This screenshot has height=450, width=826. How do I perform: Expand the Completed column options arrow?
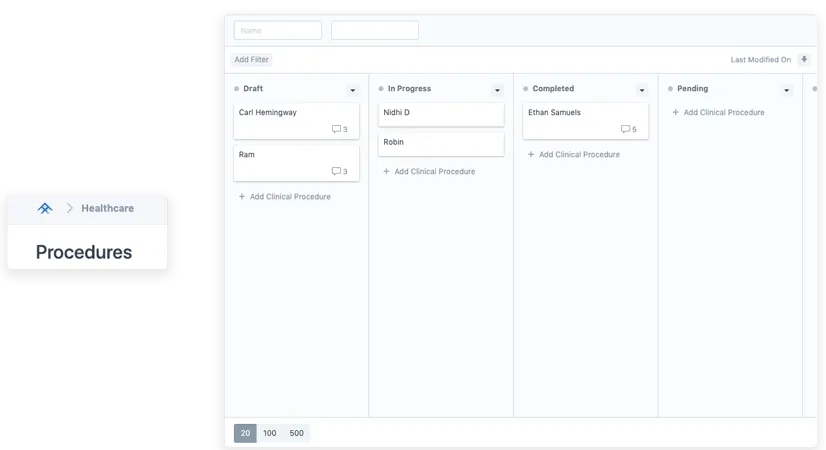[x=642, y=90]
